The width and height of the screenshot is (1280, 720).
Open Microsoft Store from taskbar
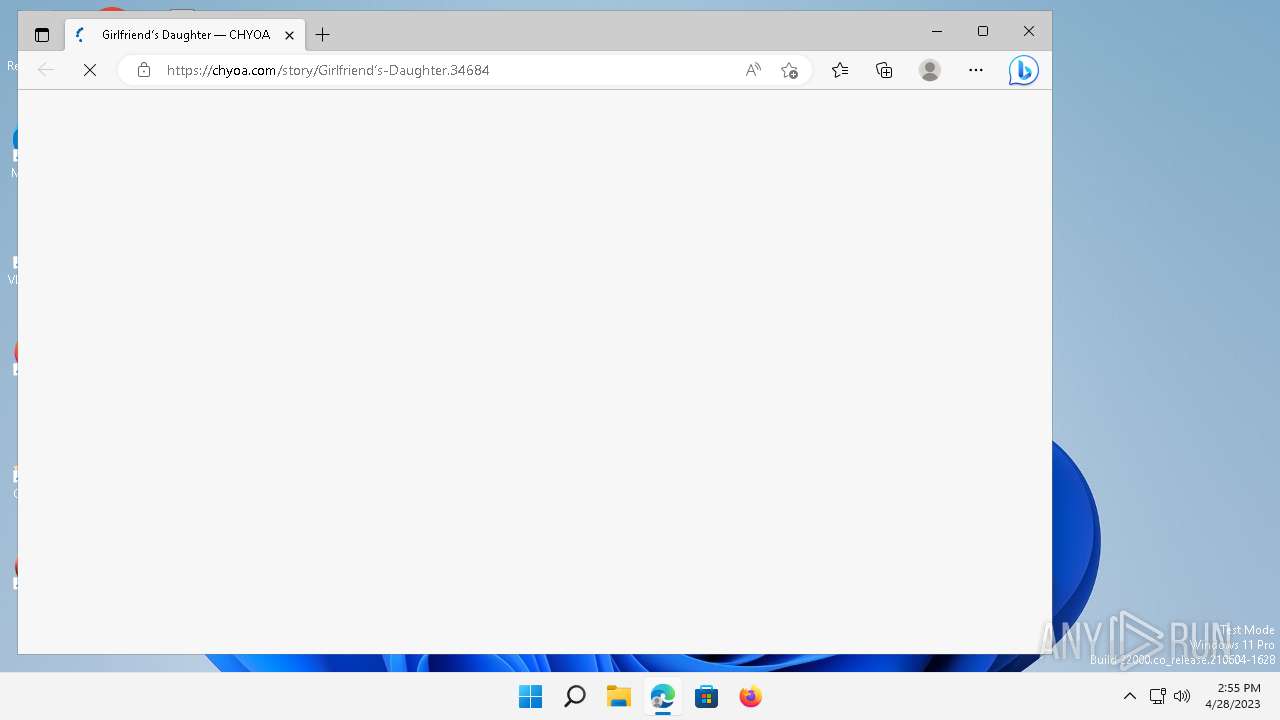click(706, 696)
